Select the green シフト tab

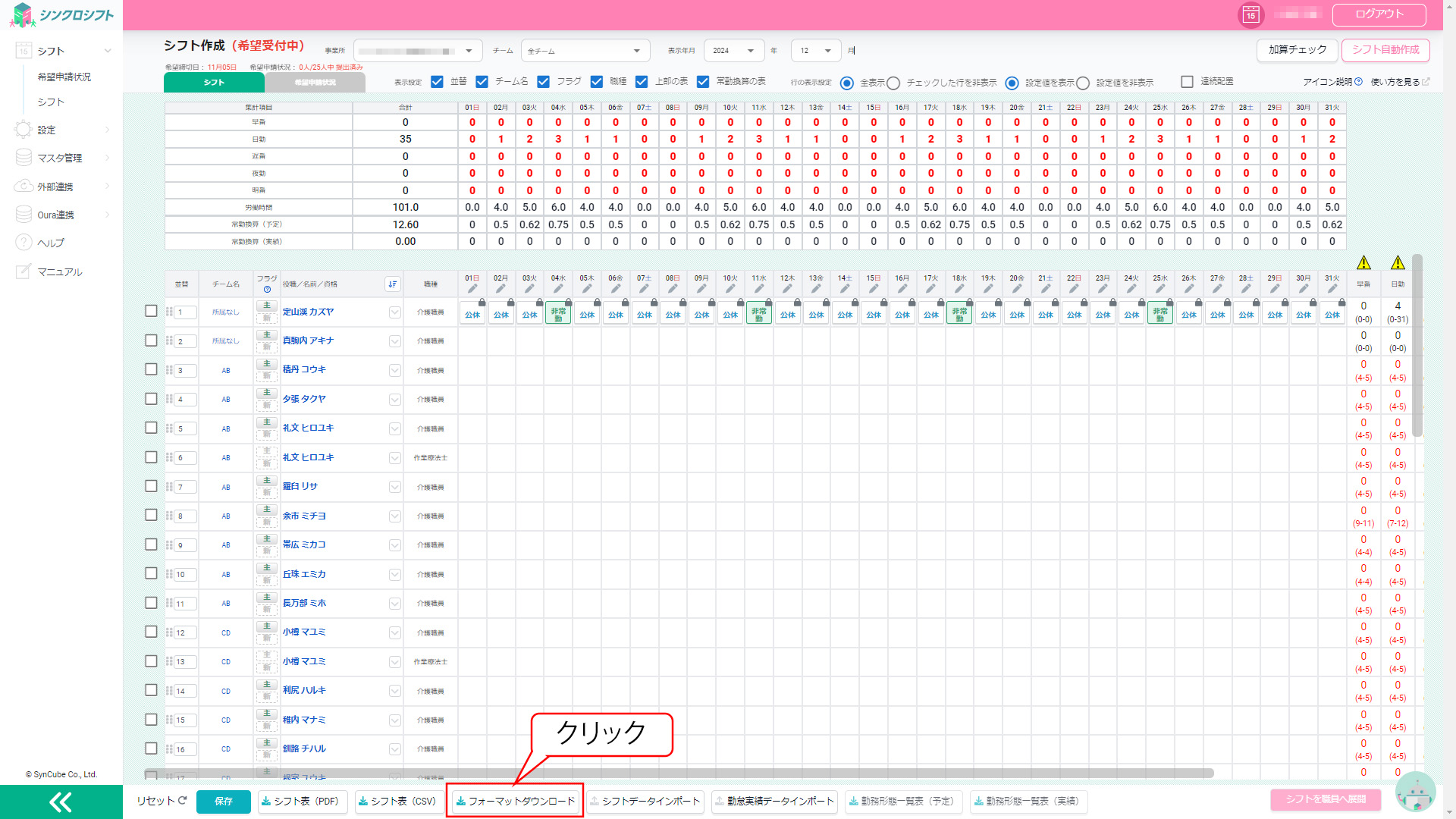point(214,83)
